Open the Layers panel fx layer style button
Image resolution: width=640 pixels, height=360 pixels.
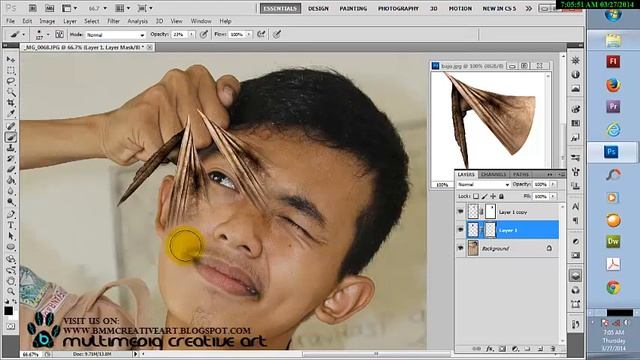[x=490, y=349]
